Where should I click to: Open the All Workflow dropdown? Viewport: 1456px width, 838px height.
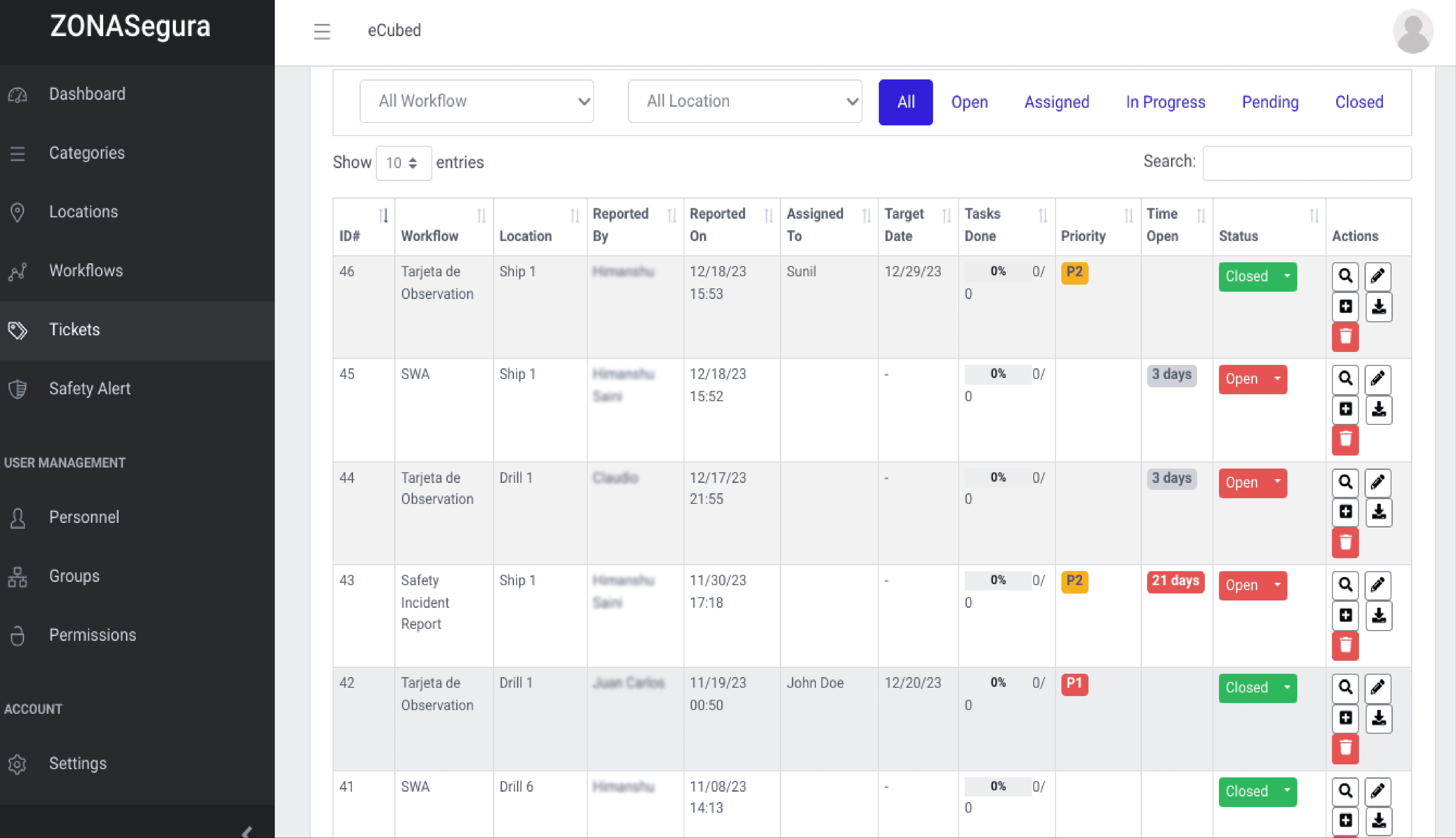tap(476, 101)
